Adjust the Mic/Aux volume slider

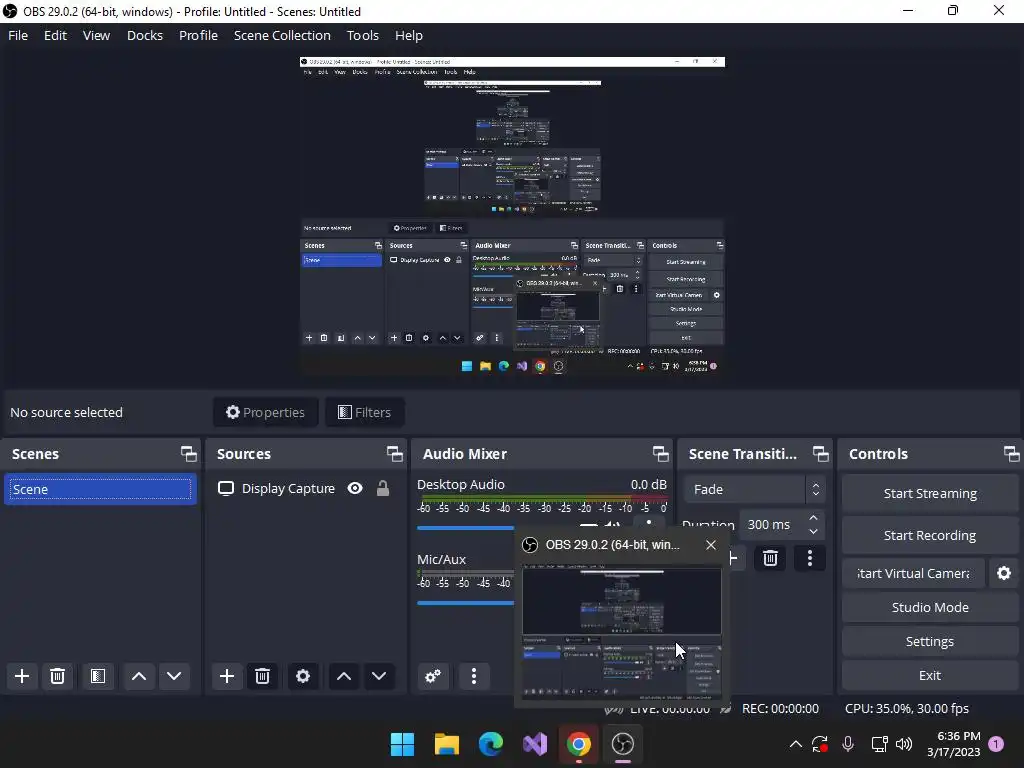tap(466, 602)
